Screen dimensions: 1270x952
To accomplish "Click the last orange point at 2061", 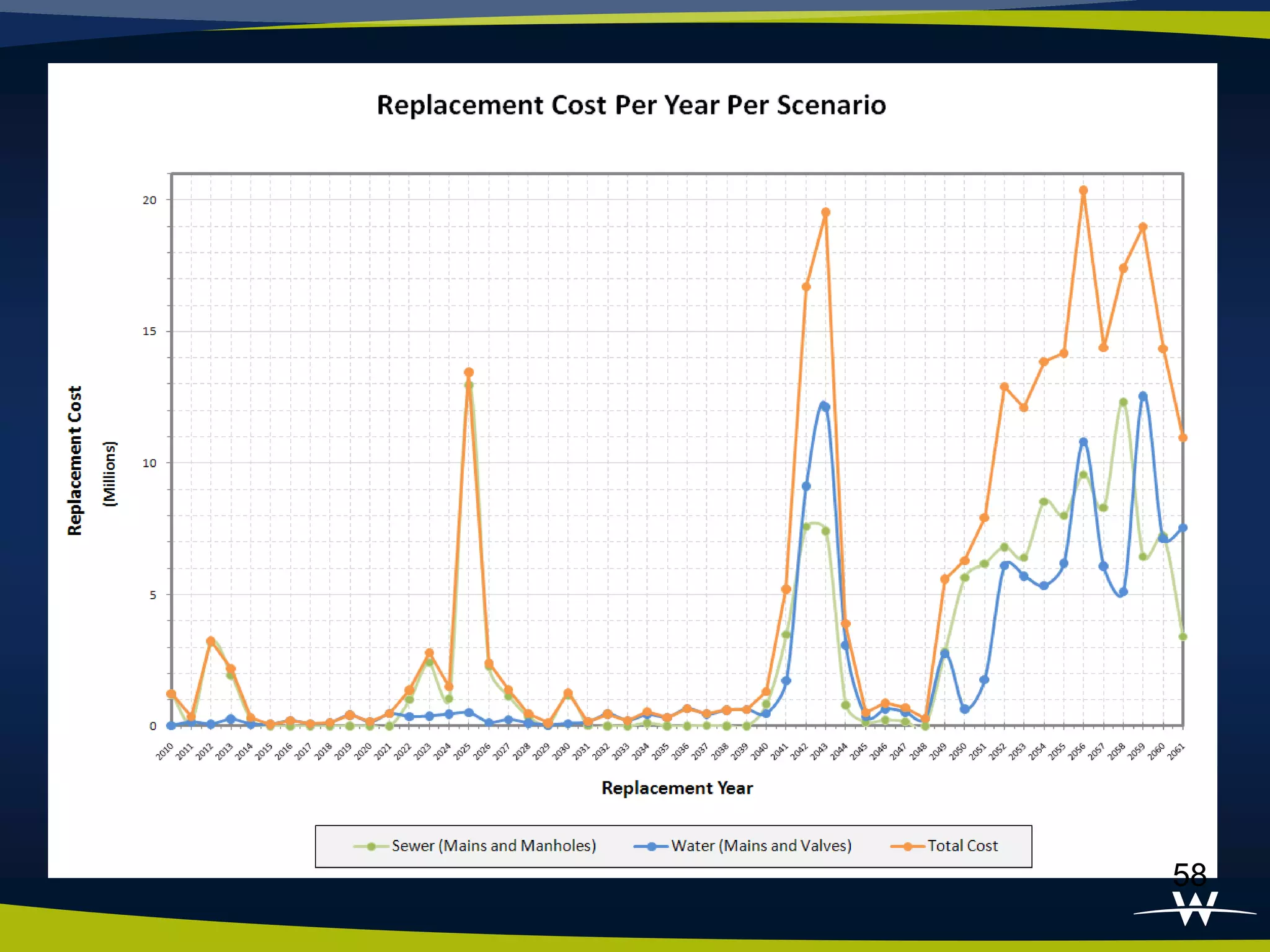I will (1183, 438).
